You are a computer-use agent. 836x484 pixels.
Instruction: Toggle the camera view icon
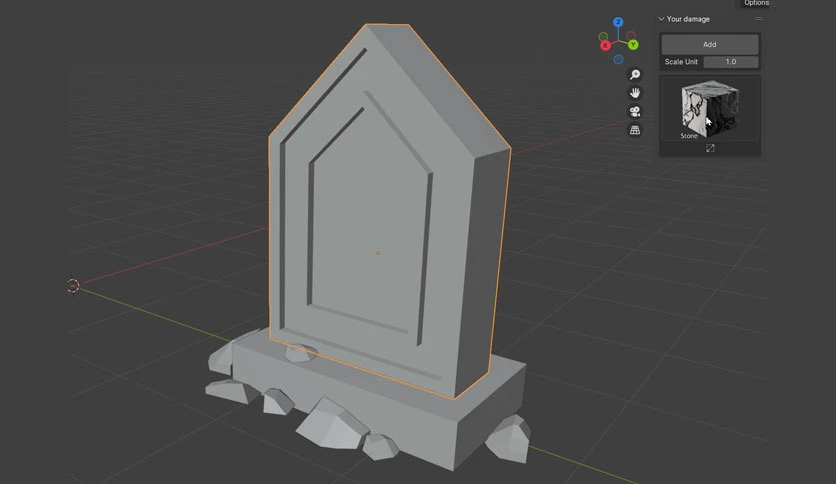tap(634, 111)
